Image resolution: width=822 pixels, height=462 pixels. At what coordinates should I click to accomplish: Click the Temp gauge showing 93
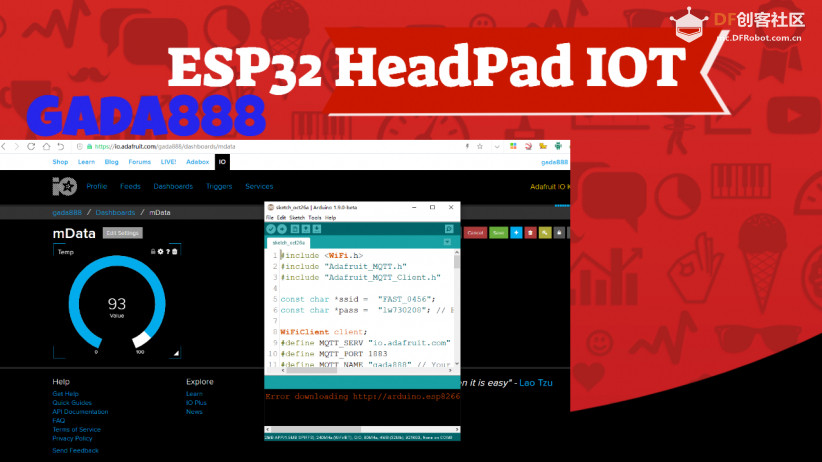[117, 303]
